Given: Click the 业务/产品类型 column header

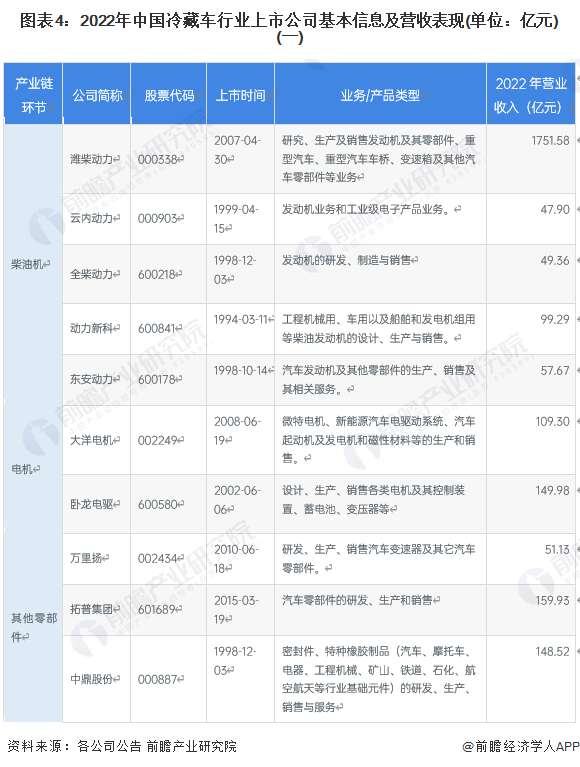Looking at the screenshot, I should pos(380,93).
